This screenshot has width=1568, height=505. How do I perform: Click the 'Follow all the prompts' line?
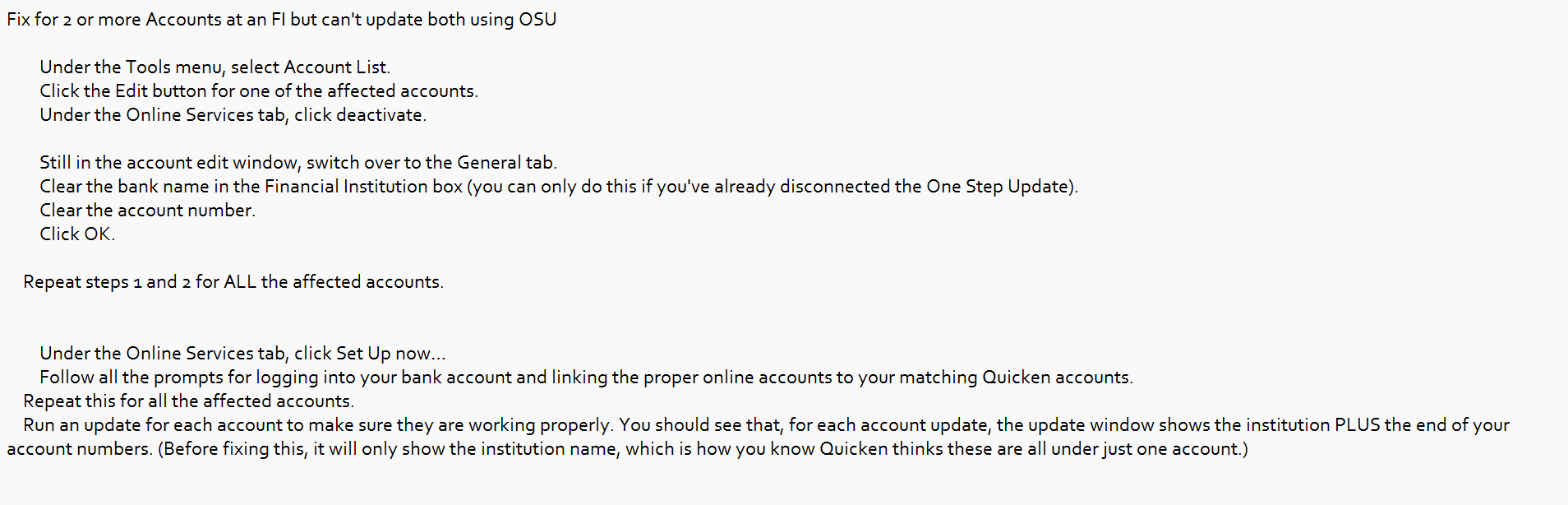click(587, 378)
